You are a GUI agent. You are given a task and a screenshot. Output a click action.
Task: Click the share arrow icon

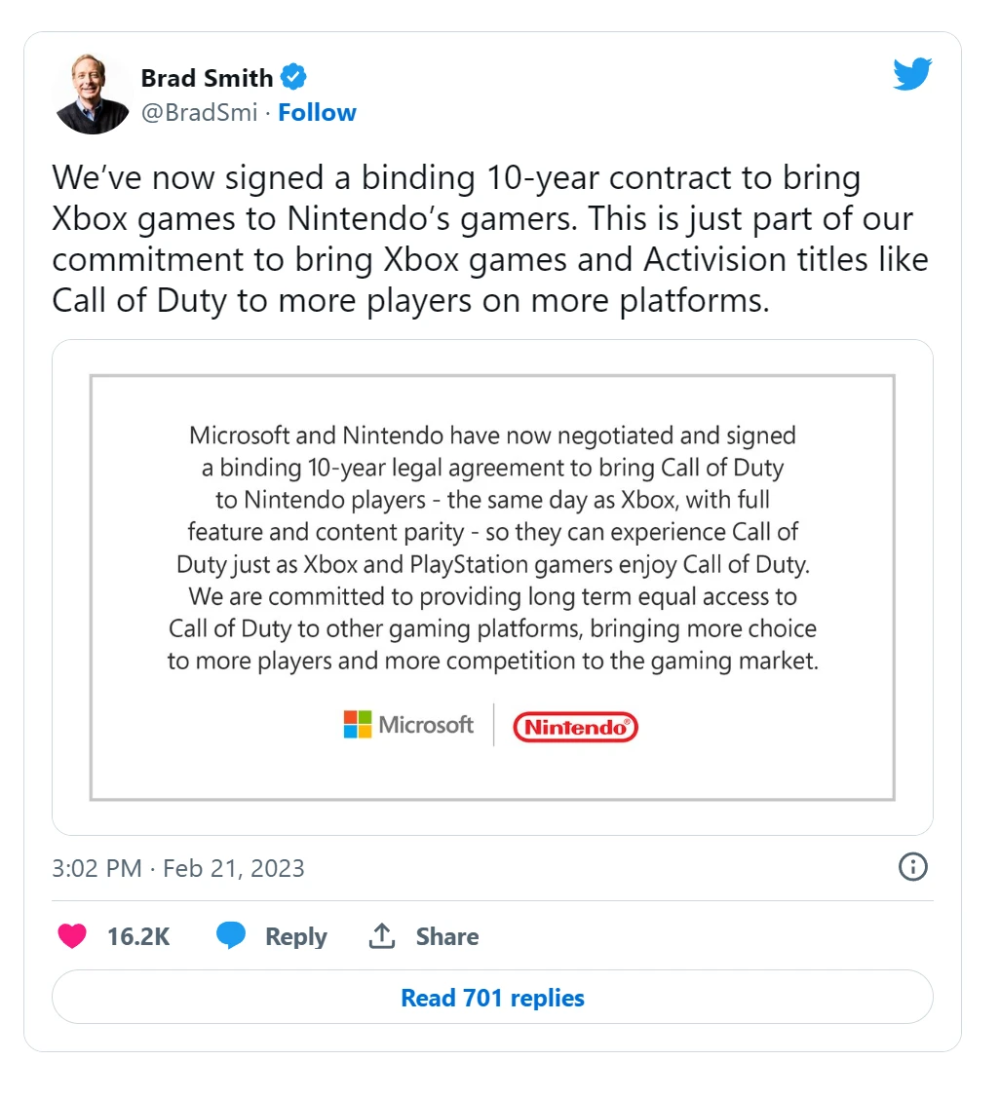pos(382,937)
